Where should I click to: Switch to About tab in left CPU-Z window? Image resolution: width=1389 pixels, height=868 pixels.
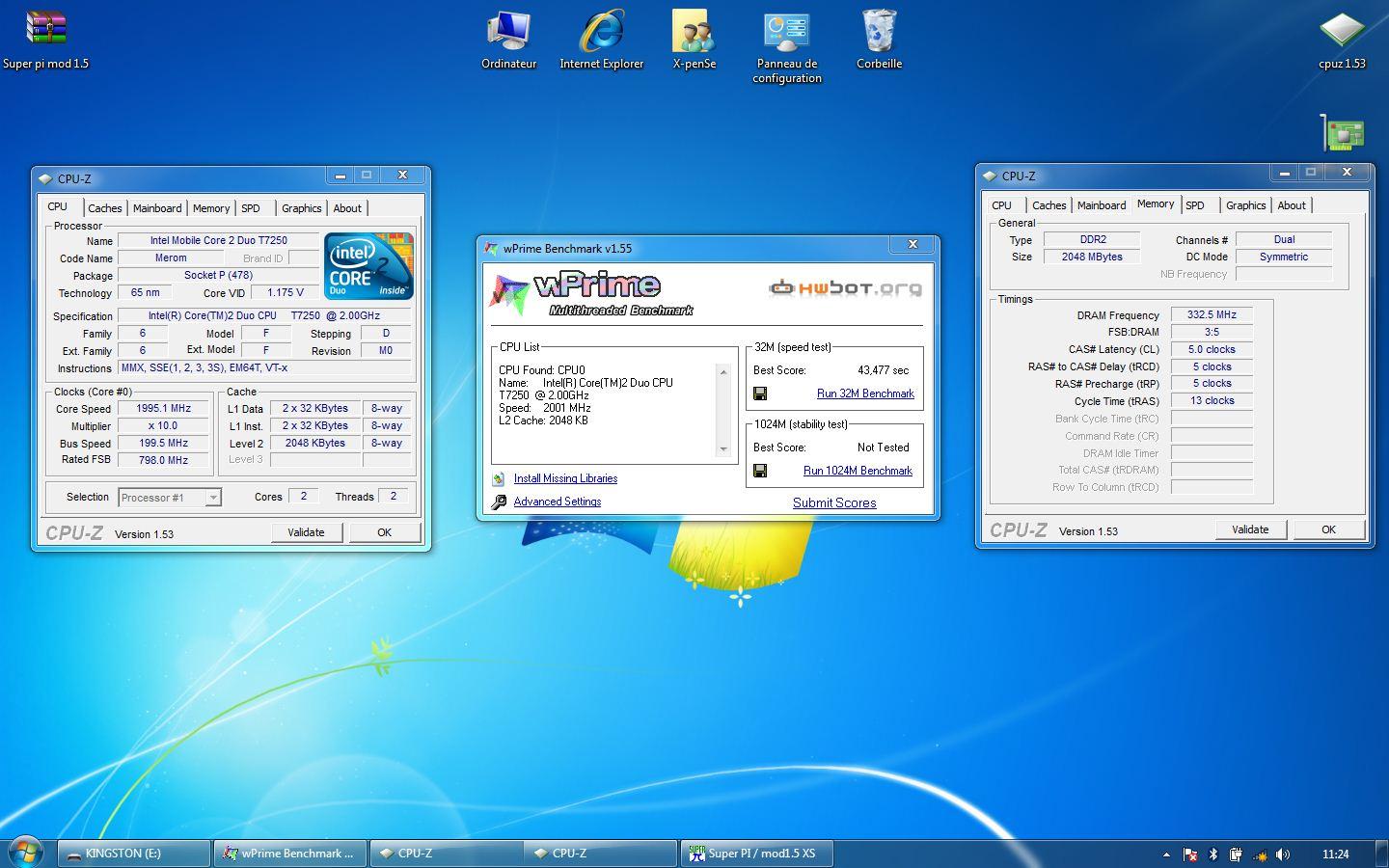(x=347, y=208)
